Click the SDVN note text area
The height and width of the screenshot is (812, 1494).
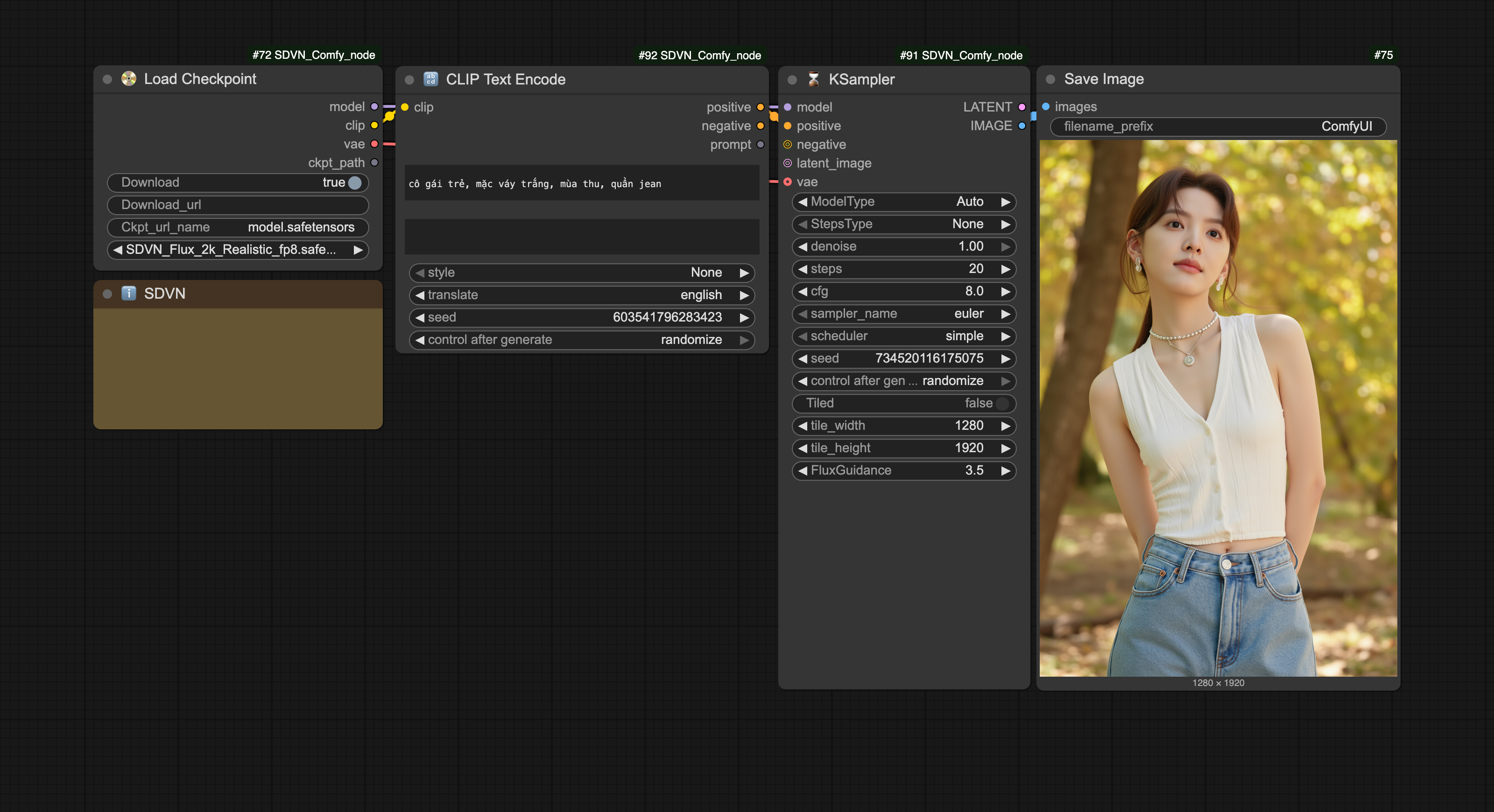(x=238, y=369)
